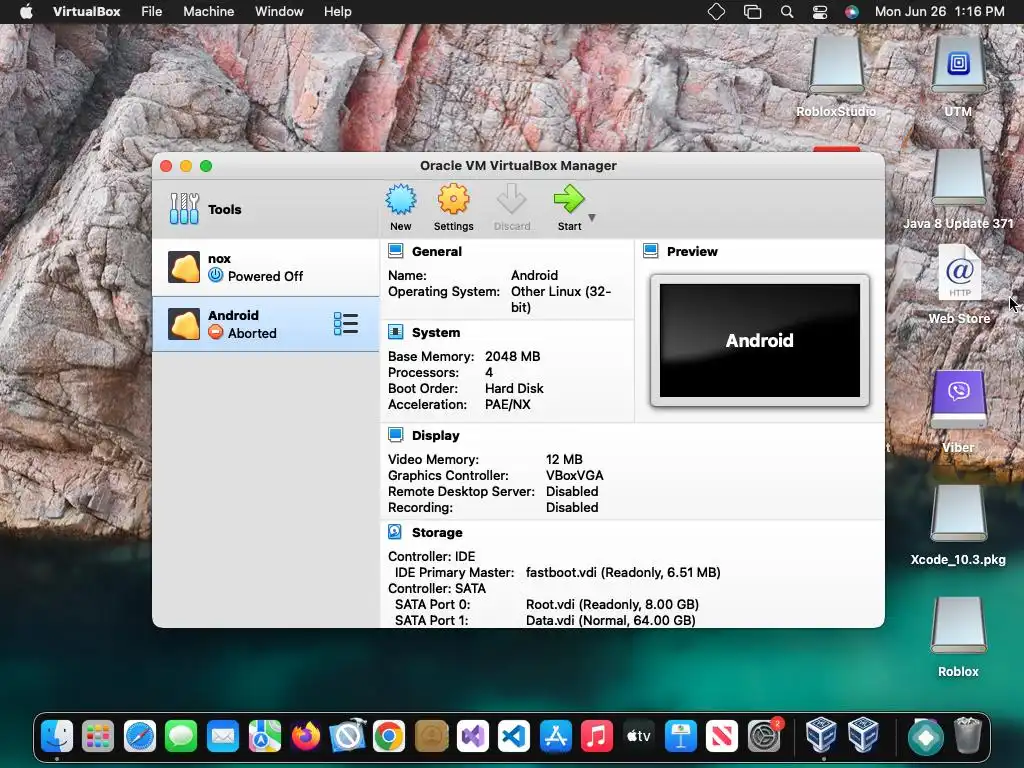Viewport: 1024px width, 768px height.
Task: Open Finder from the dock
Action: click(x=57, y=736)
